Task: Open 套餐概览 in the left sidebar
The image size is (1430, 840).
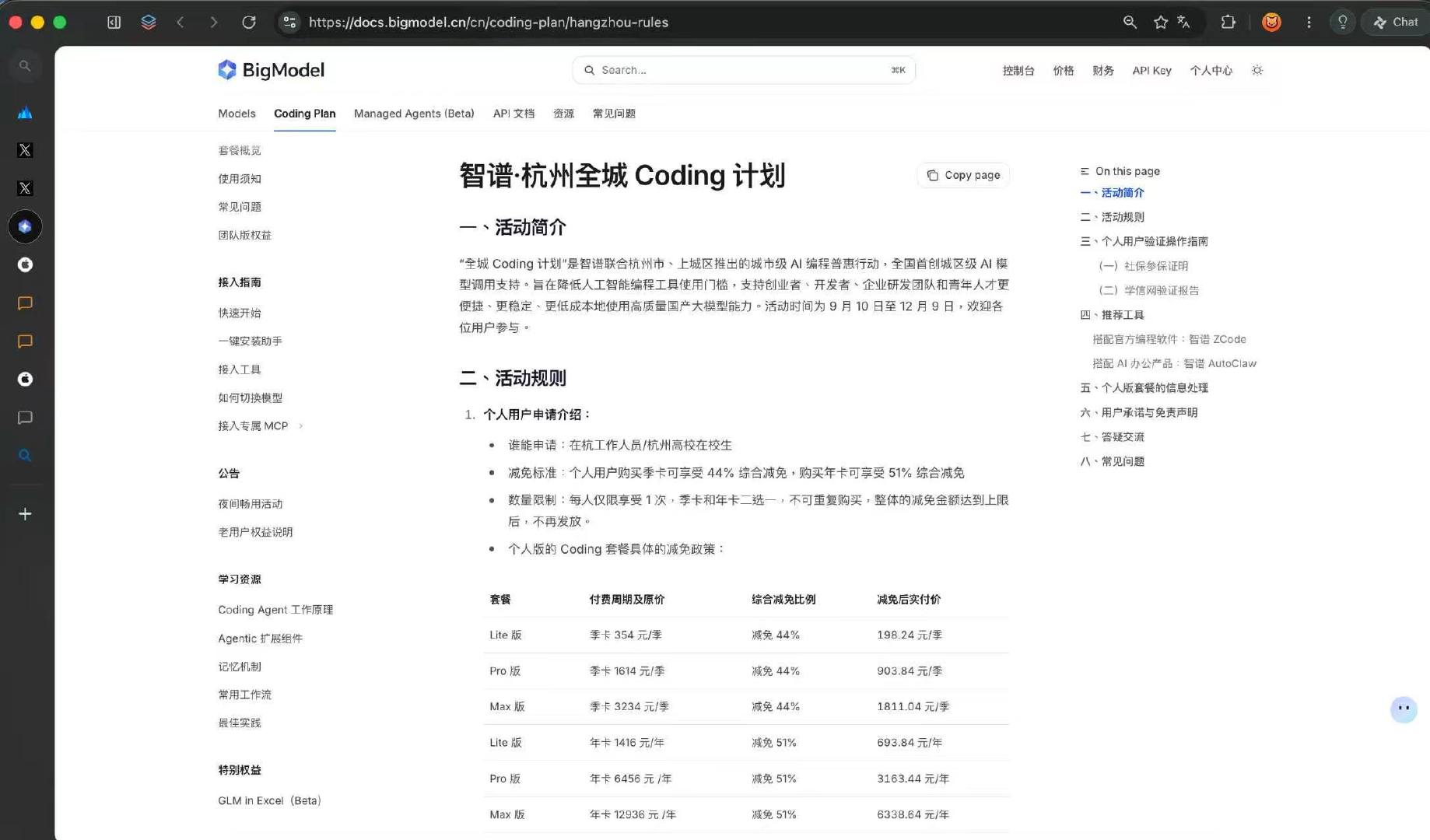Action: 240,150
